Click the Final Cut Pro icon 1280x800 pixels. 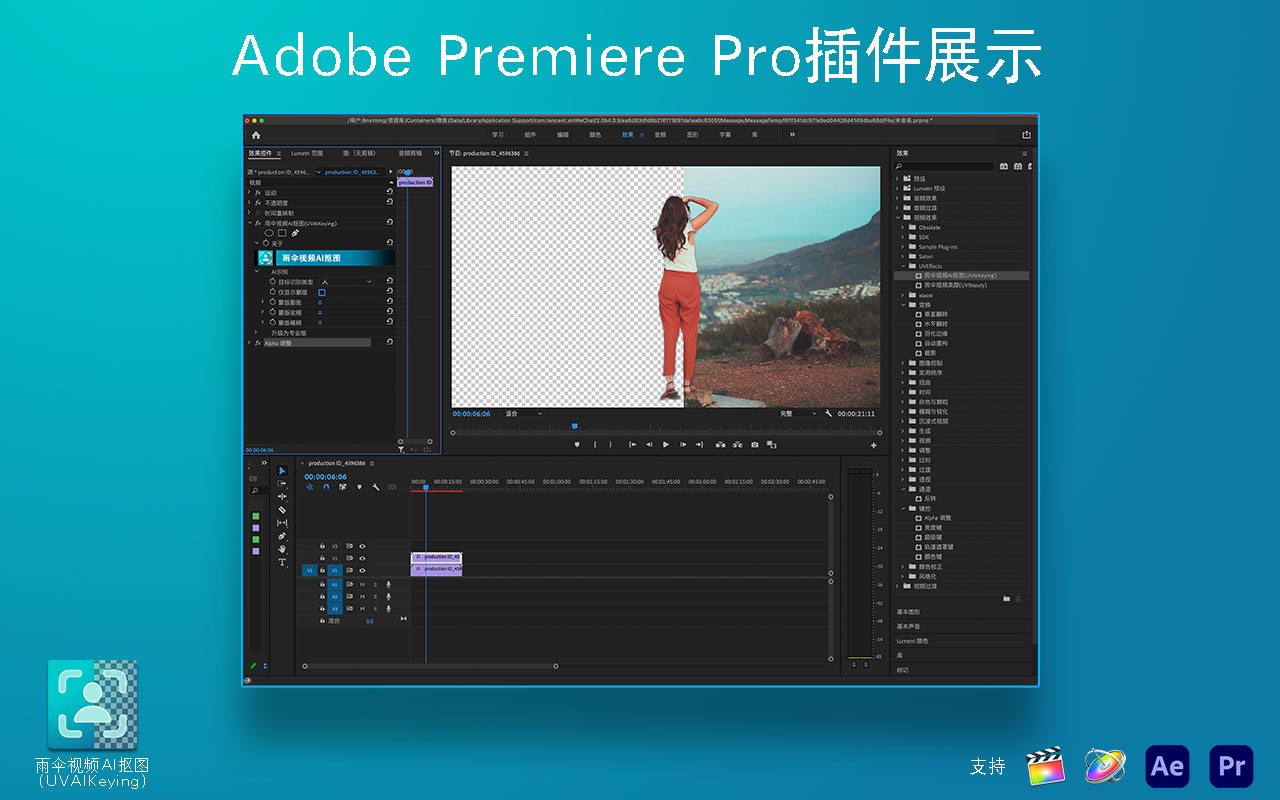click(1046, 767)
